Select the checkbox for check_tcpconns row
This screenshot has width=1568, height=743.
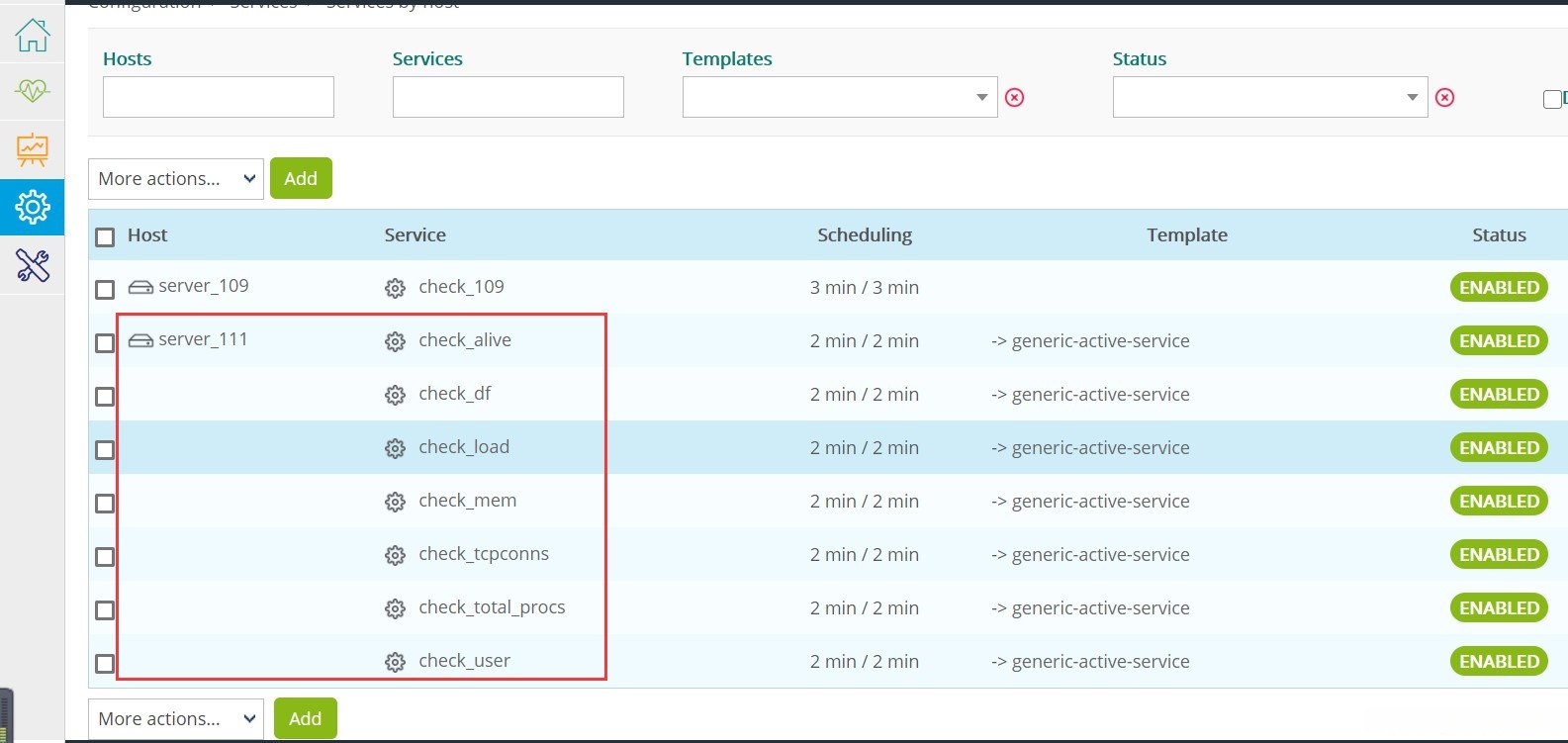[105, 556]
